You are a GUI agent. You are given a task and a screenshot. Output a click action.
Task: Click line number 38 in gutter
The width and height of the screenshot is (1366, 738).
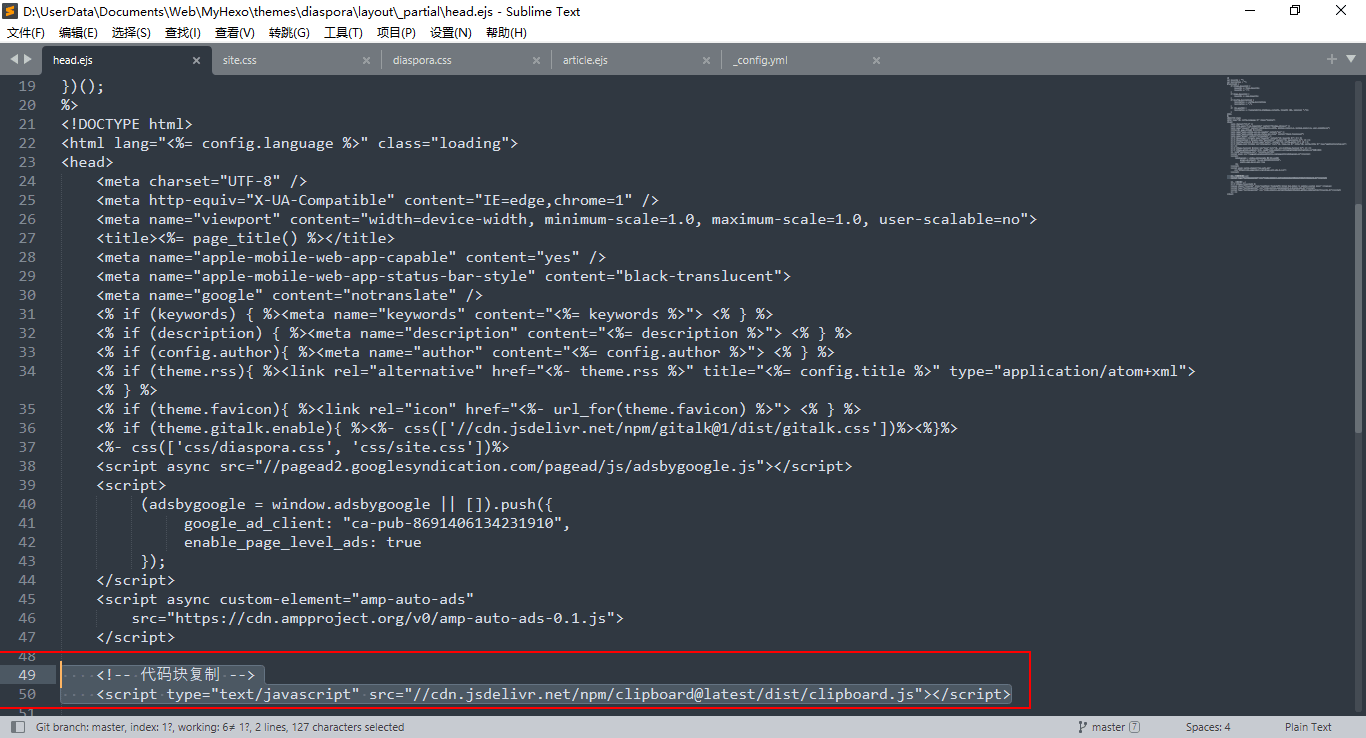(x=27, y=466)
